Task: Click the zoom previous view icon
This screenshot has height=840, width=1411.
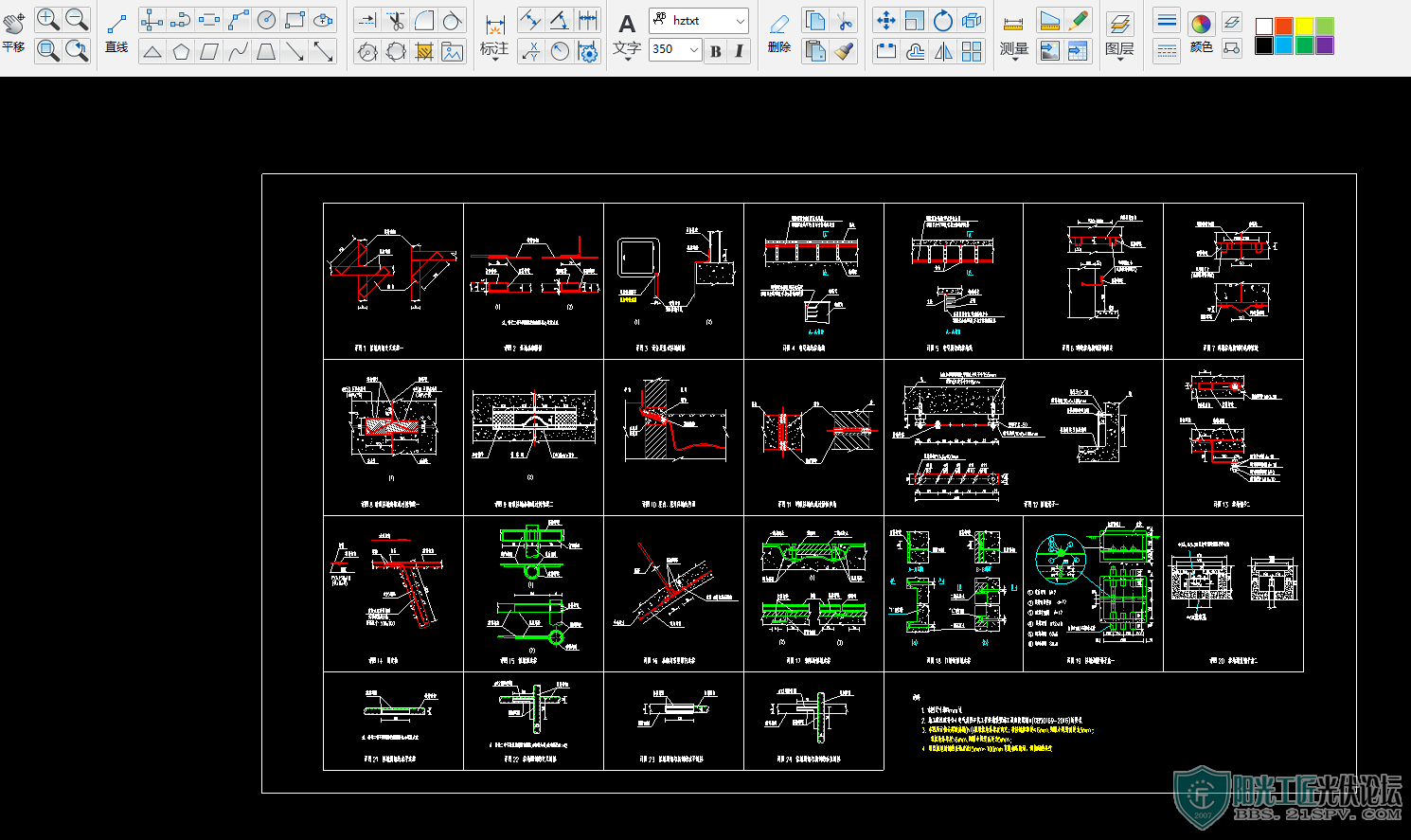Action: 77,50
